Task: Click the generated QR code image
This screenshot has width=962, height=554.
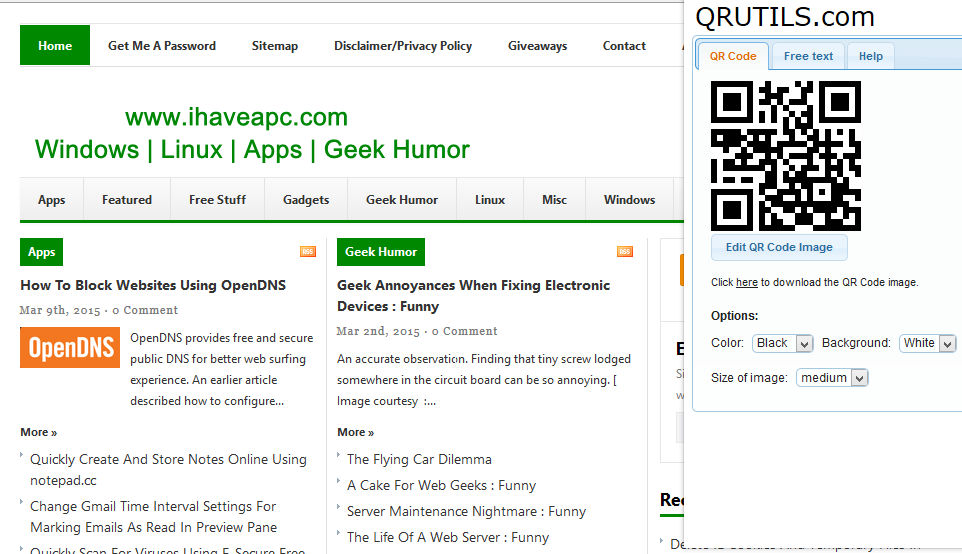Action: [x=786, y=156]
